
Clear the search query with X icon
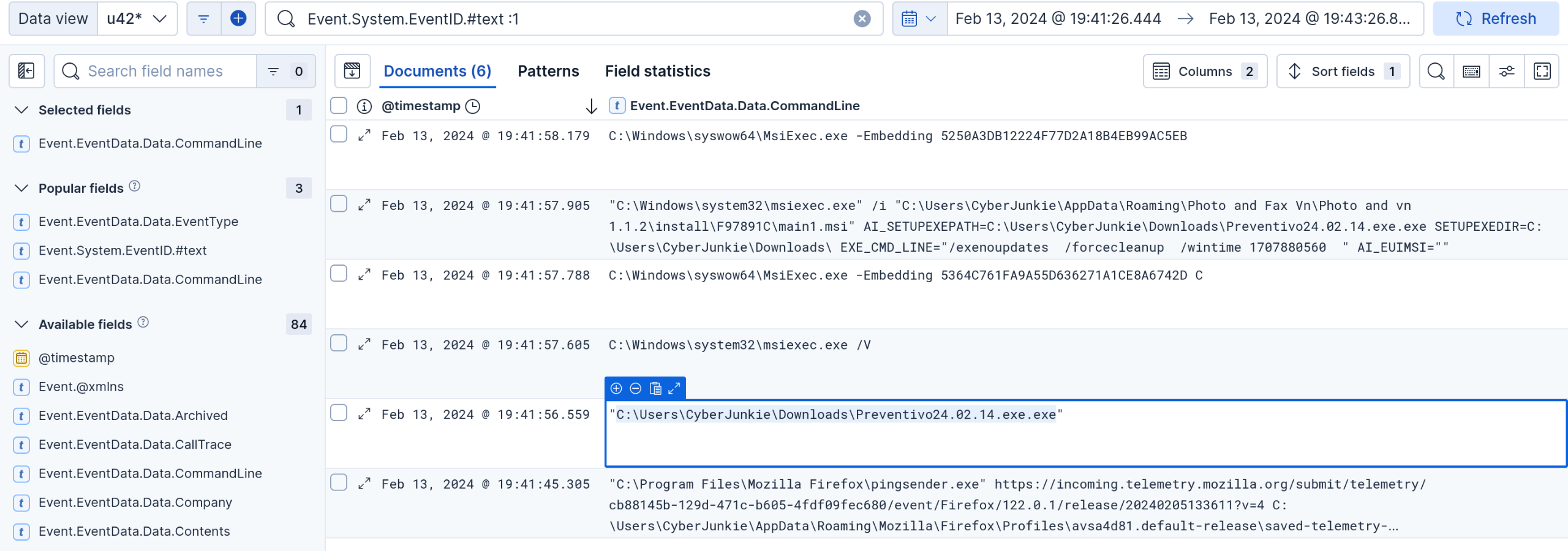click(x=862, y=19)
